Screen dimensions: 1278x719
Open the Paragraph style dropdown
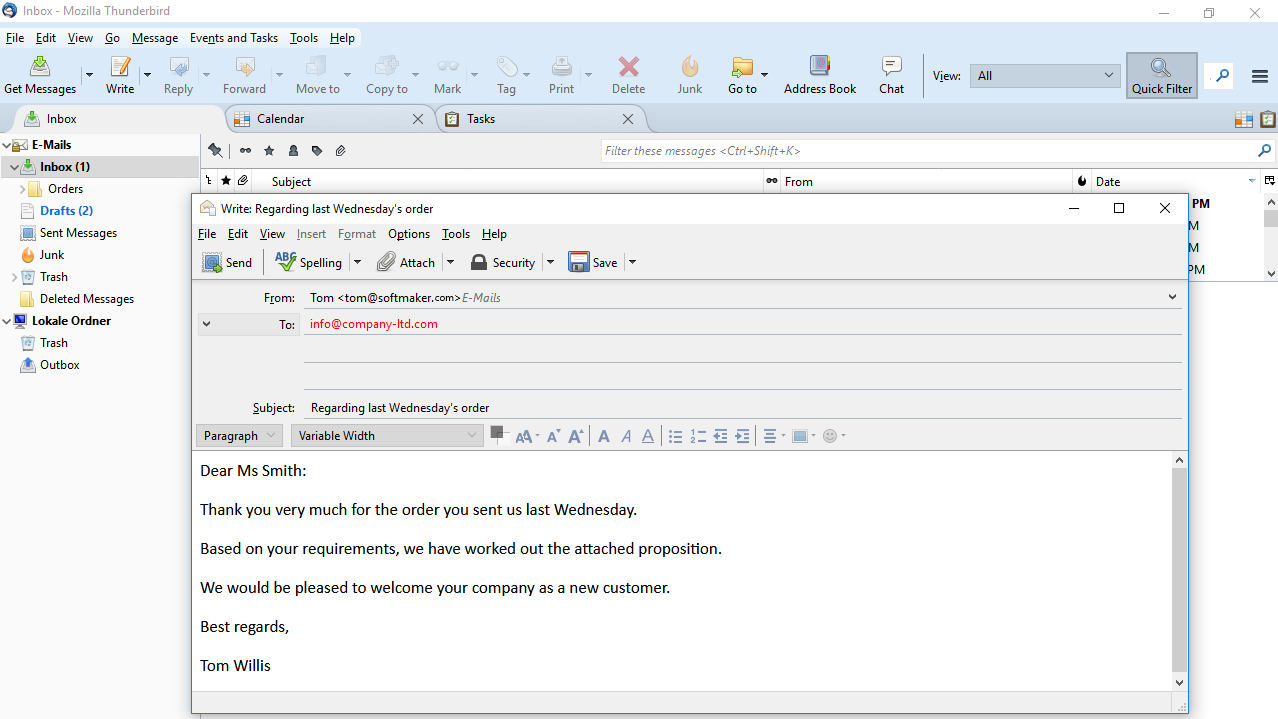239,436
